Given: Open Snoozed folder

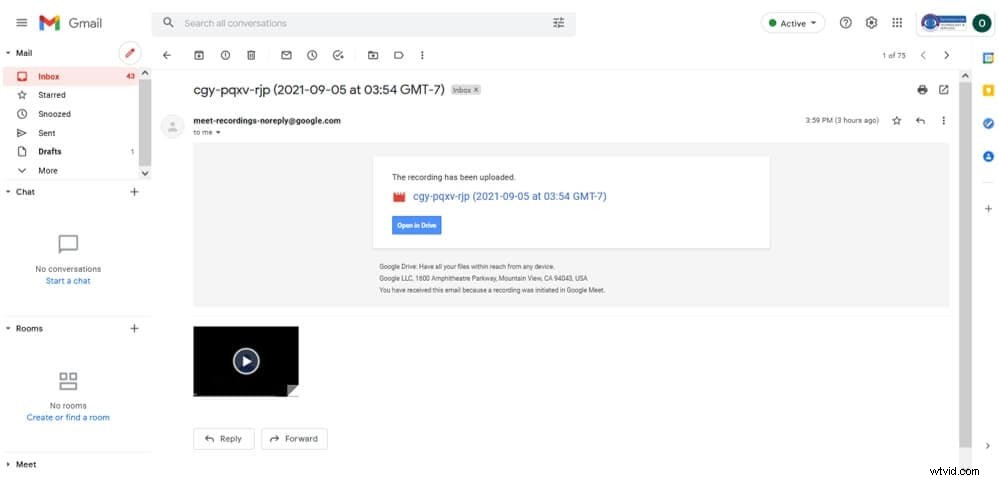Looking at the screenshot, I should (x=70, y=114).
